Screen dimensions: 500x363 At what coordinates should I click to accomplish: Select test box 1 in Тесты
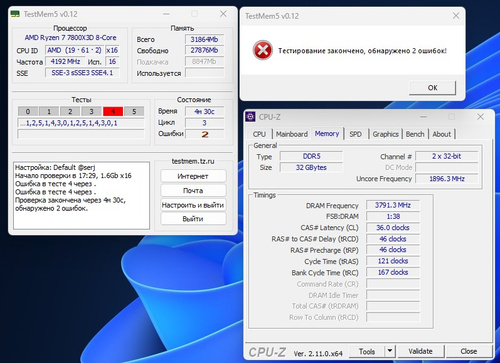(49, 111)
